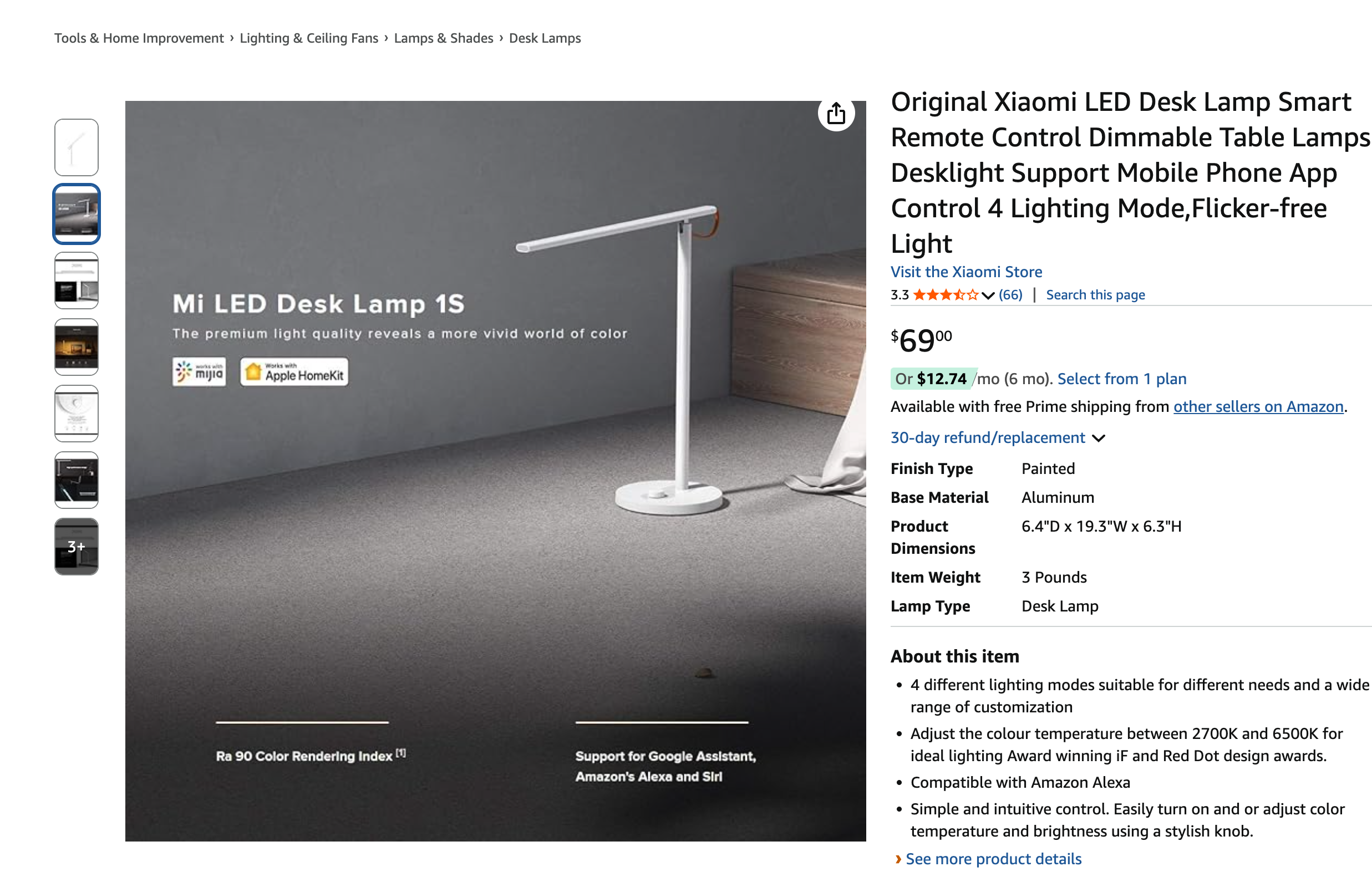Select the highlighted second product thumbnail
The image size is (1372, 877).
point(77,214)
